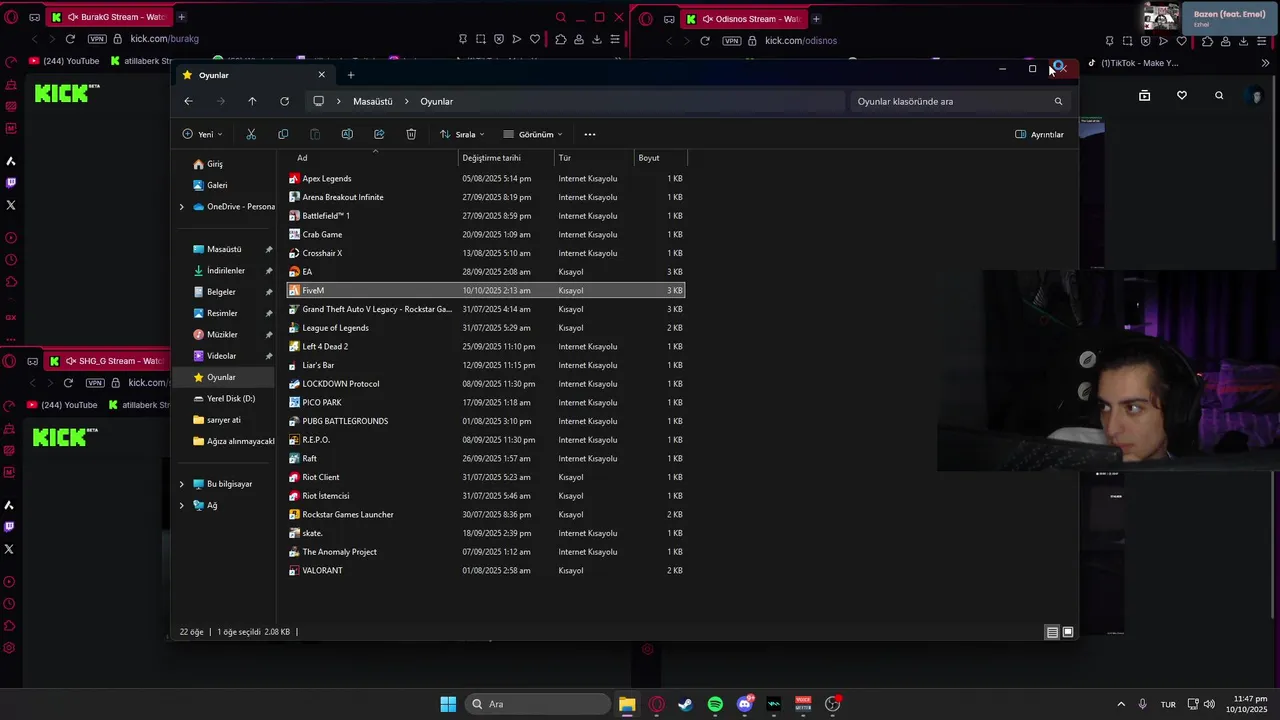
Task: Click the Opera GX icon on the taskbar
Action: (x=656, y=704)
